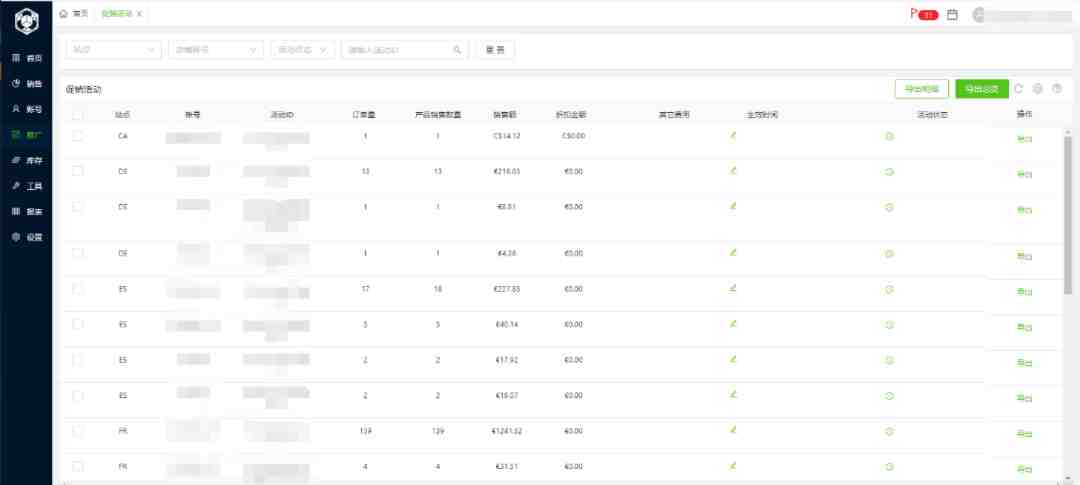Image resolution: width=1080 pixels, height=485 pixels.
Task: Check the ES row with €227.85 sales
Action: (x=77, y=289)
